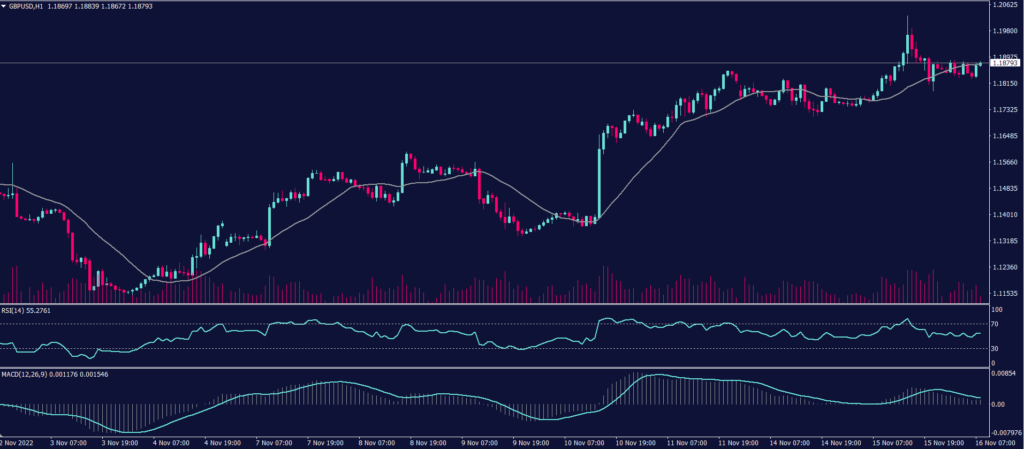Viewport: 1024px width, 449px height.
Task: Click the GBPUSD,H1 chart title label
Action: 27,6
